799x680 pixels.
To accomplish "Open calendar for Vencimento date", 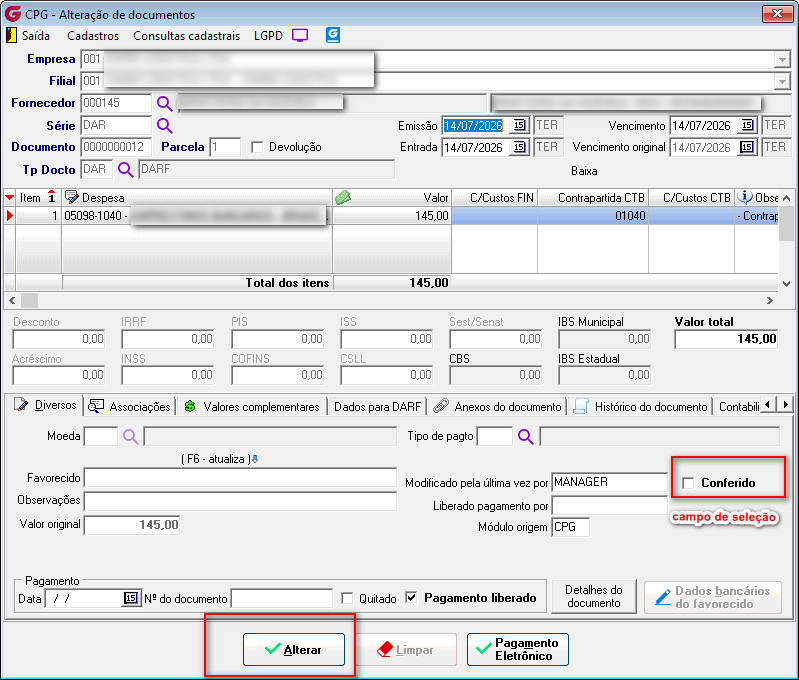I will [x=747, y=125].
